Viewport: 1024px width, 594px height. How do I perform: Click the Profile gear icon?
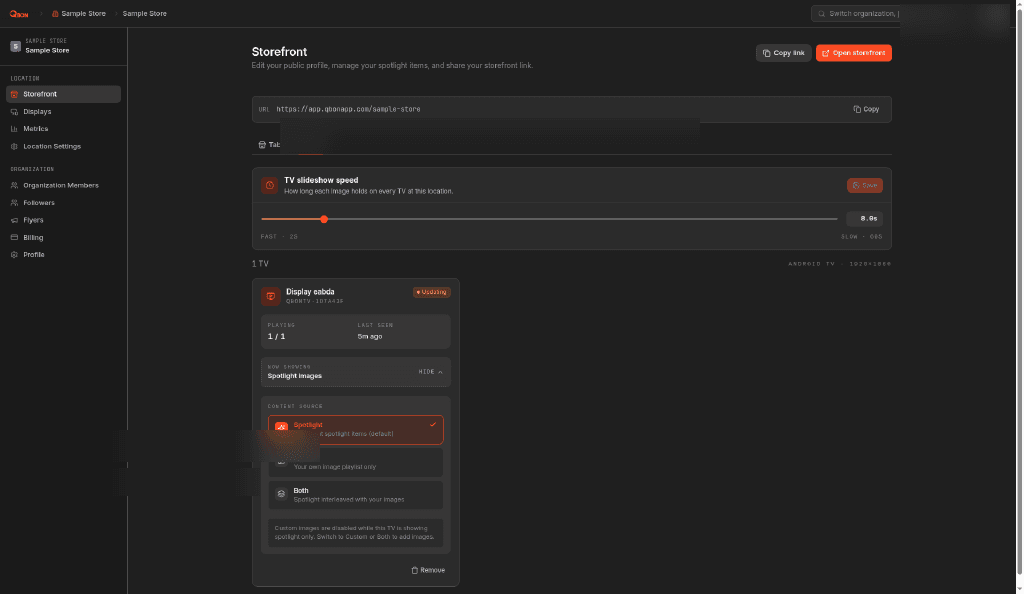click(14, 255)
